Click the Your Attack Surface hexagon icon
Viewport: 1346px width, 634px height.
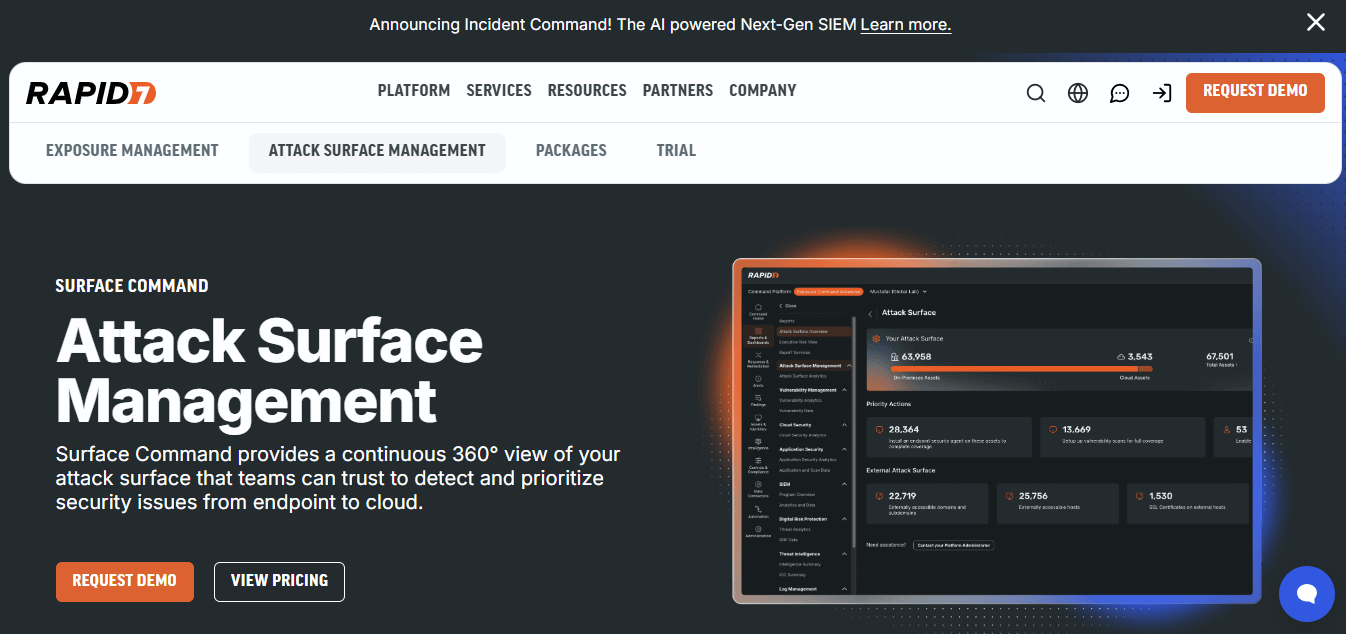pyautogui.click(x=876, y=339)
